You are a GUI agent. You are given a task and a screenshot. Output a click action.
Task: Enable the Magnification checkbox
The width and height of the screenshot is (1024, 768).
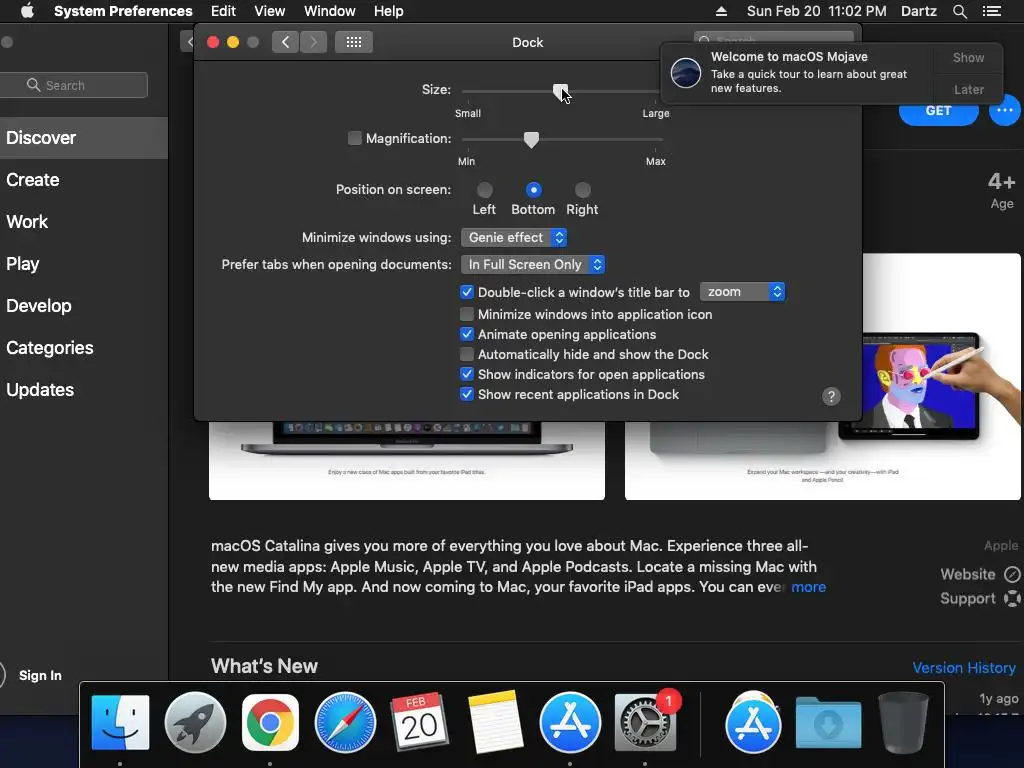pyautogui.click(x=355, y=138)
